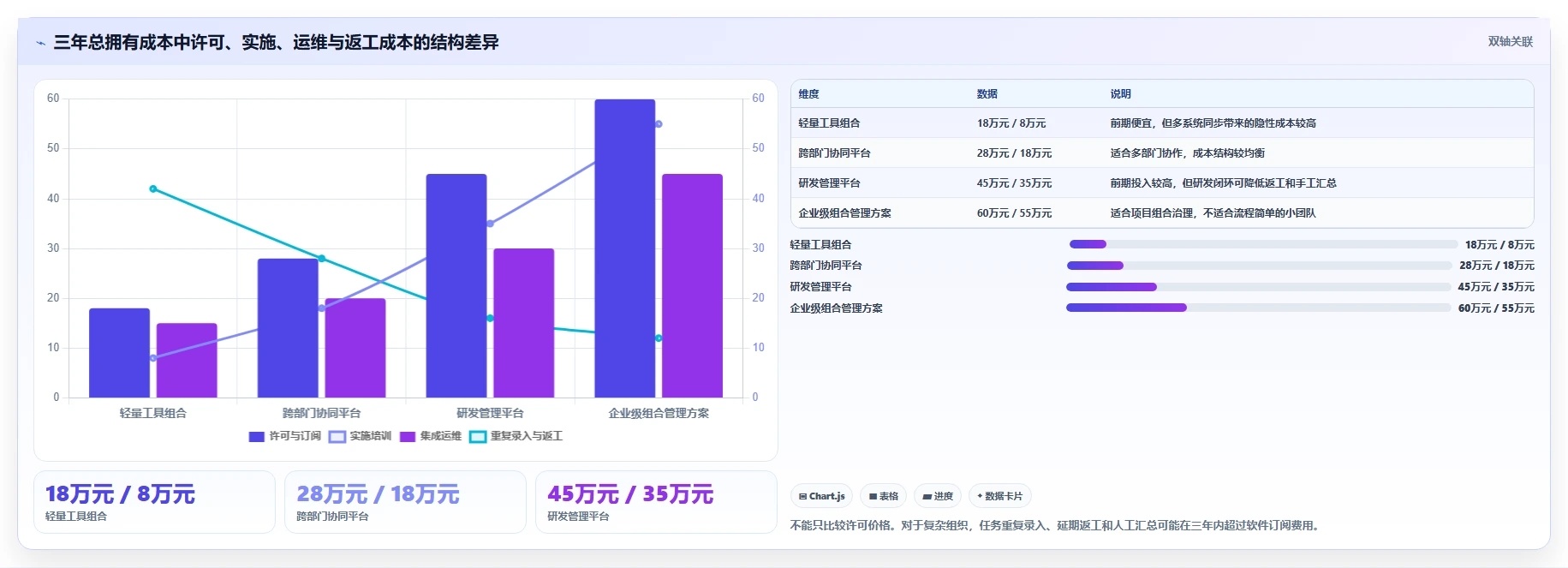
Task: Click the table cell 60万元 / 55万元
Action: click(1014, 213)
